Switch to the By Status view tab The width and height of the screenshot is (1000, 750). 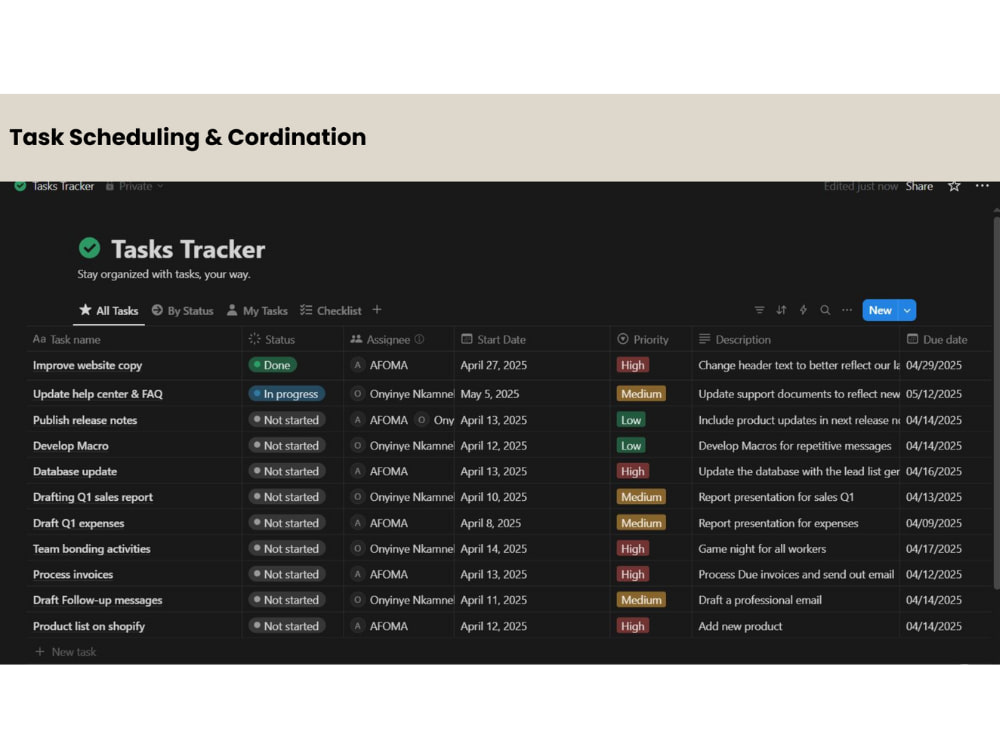(x=182, y=311)
